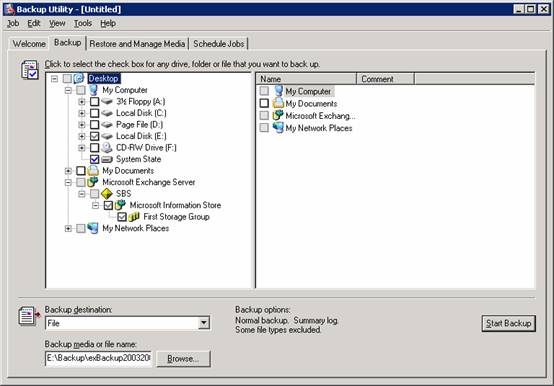
Task: Click the First Storage Group icon
Action: tap(134, 216)
